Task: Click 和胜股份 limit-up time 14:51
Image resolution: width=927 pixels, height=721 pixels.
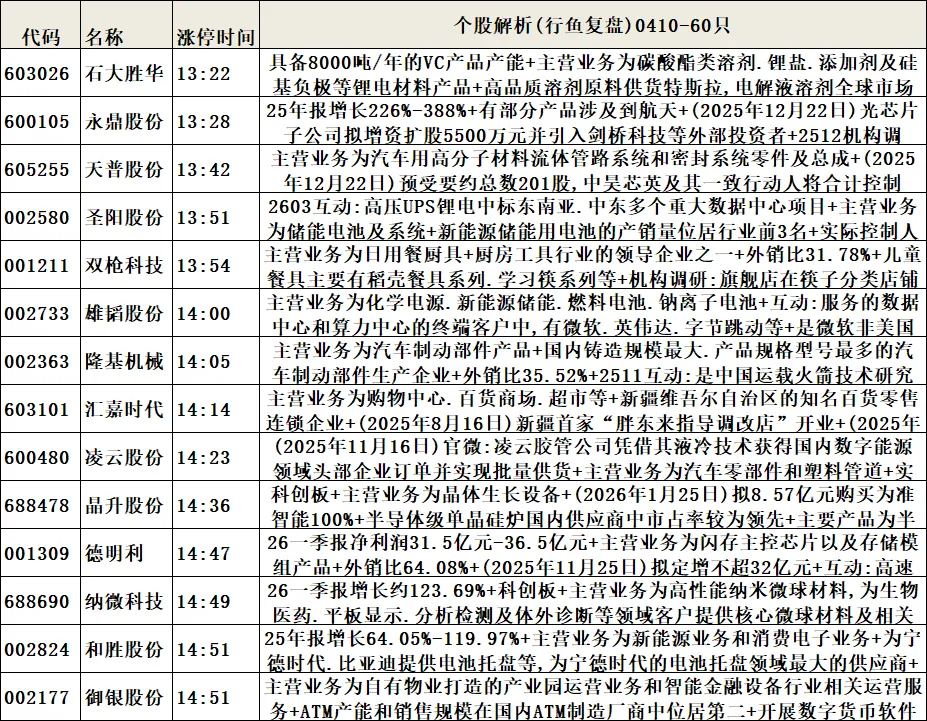Action: point(203,650)
